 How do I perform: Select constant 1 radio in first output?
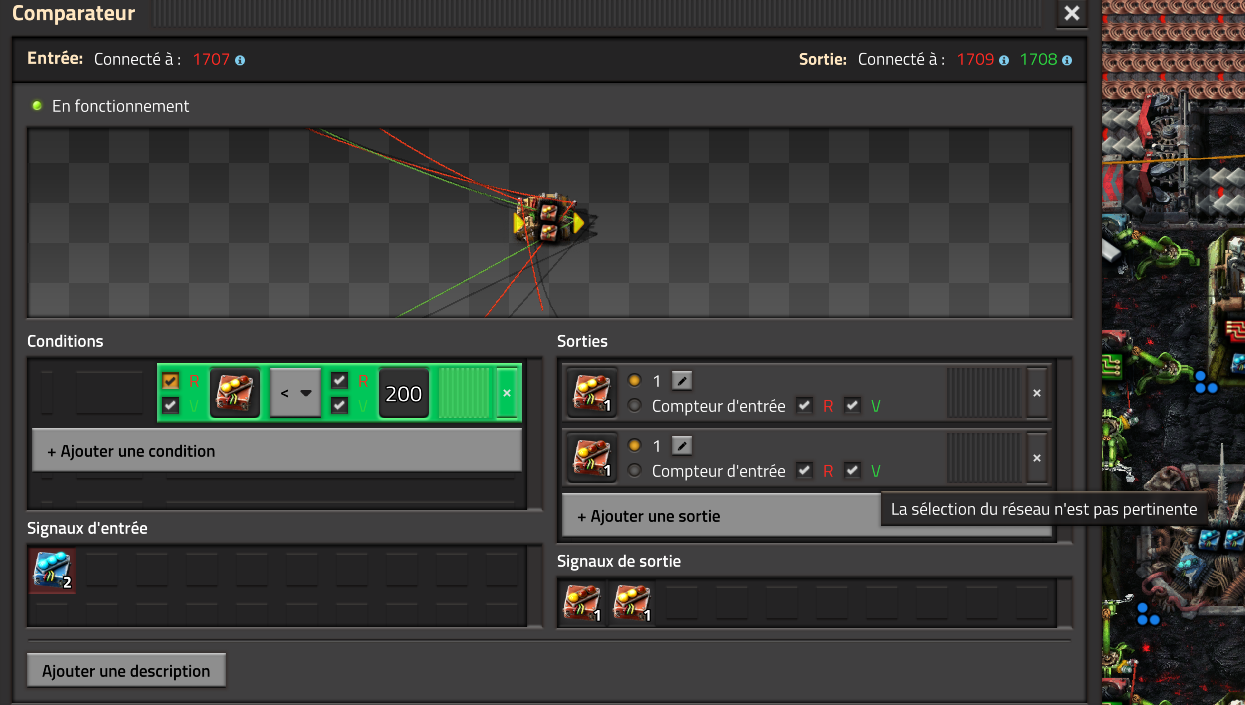(634, 381)
